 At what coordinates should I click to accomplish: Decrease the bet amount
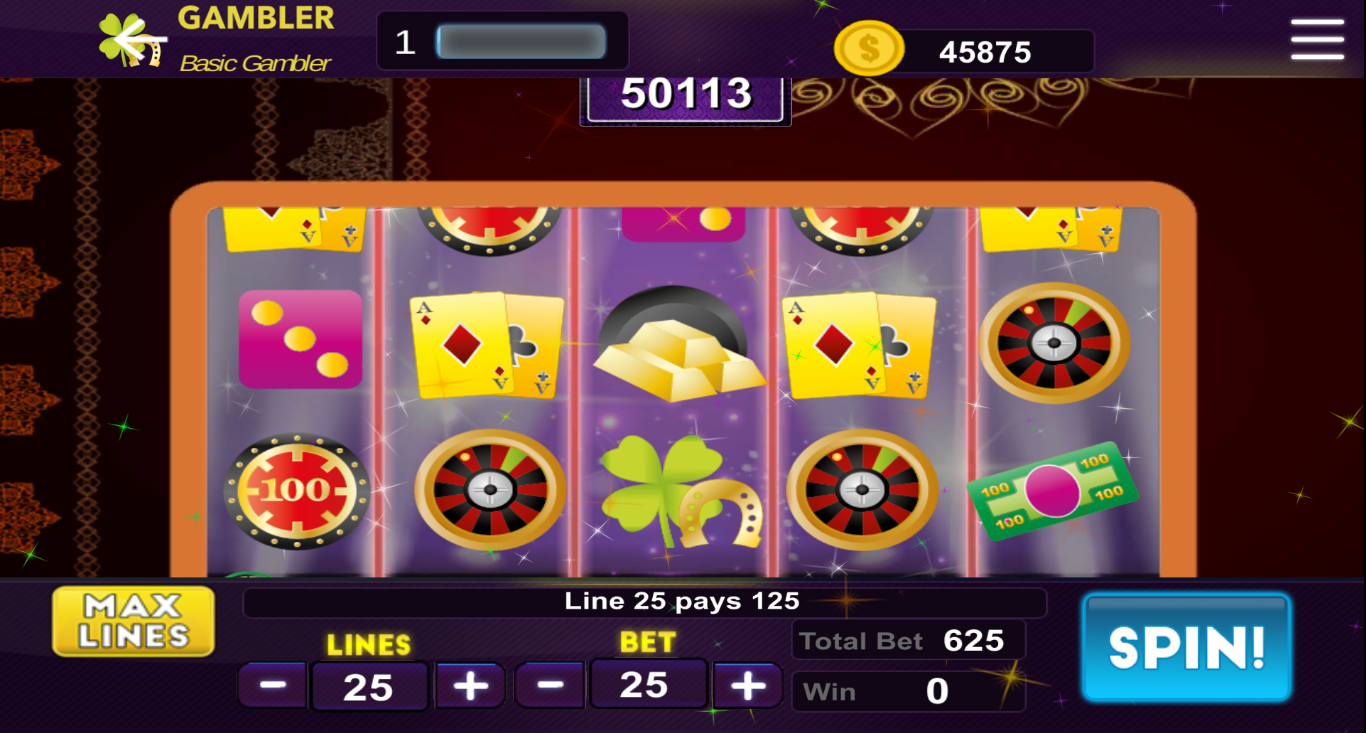tap(549, 685)
